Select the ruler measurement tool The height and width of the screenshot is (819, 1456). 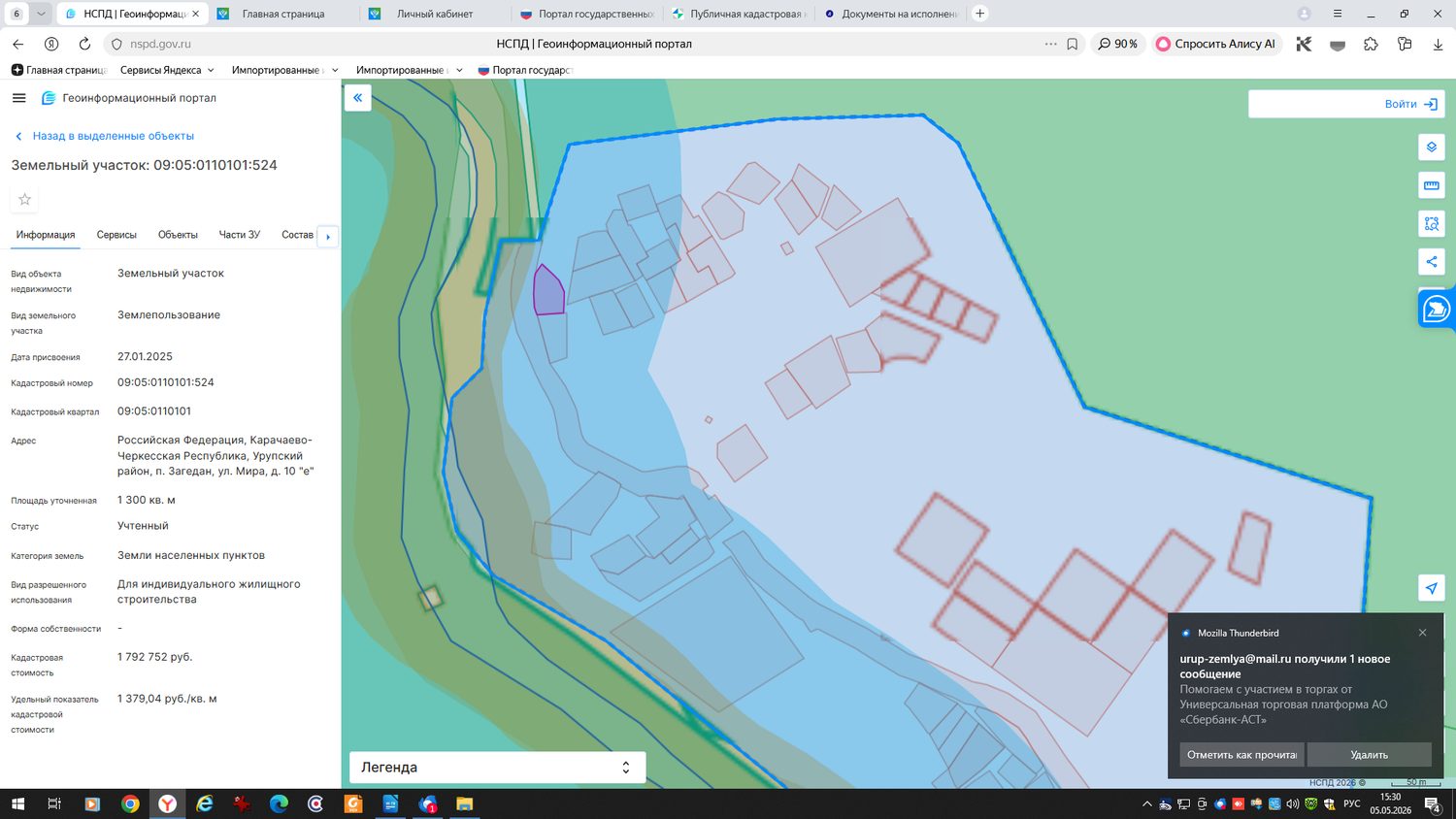point(1431,185)
